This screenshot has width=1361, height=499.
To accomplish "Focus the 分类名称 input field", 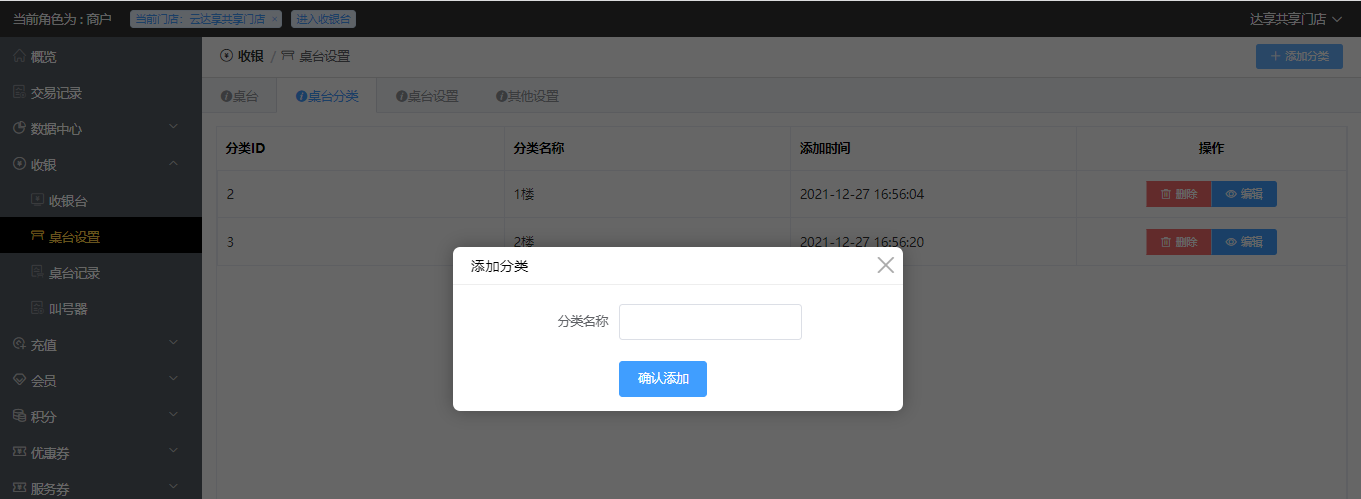I will click(710, 322).
